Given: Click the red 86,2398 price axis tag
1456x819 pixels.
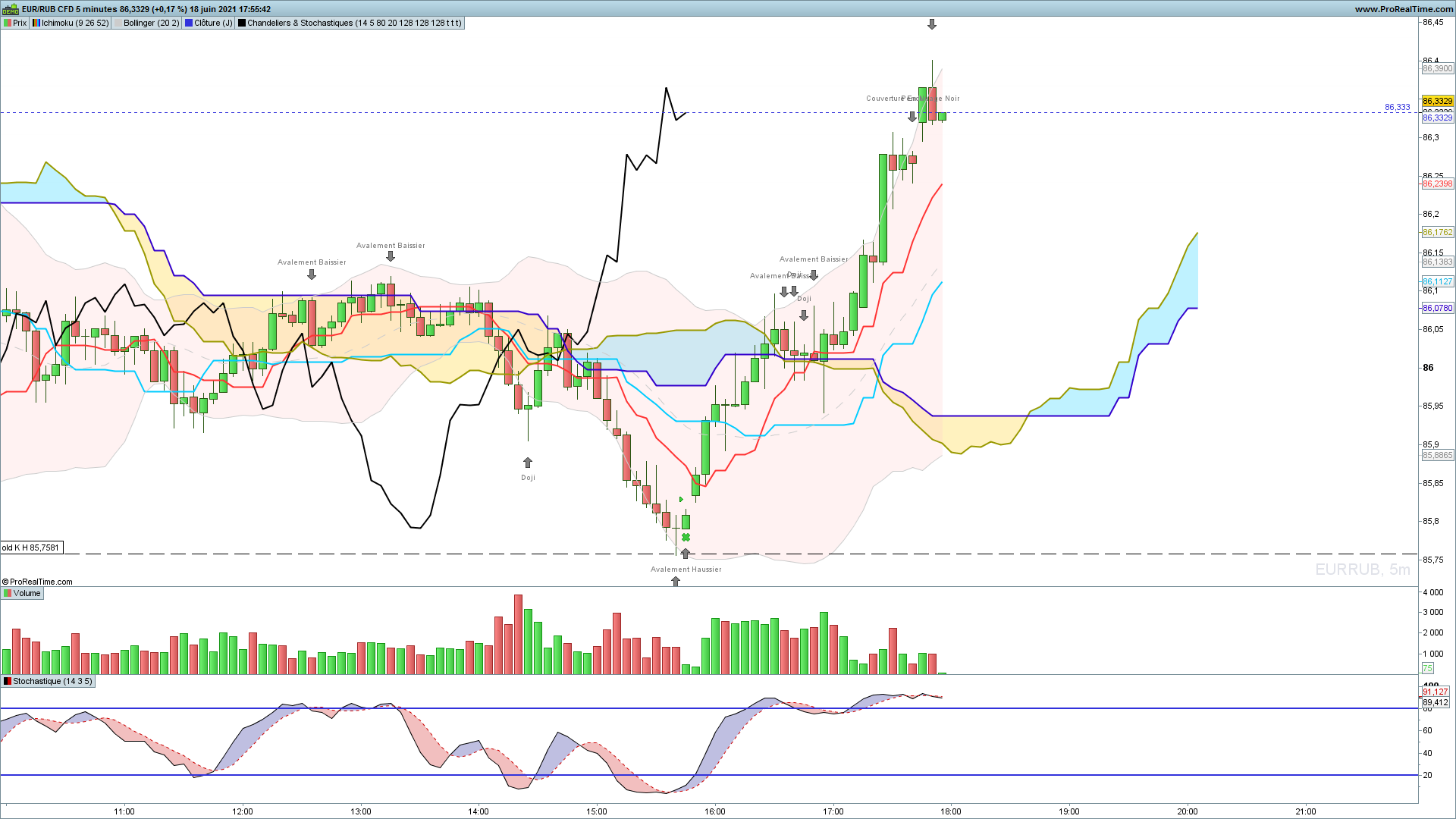Looking at the screenshot, I should point(1438,184).
